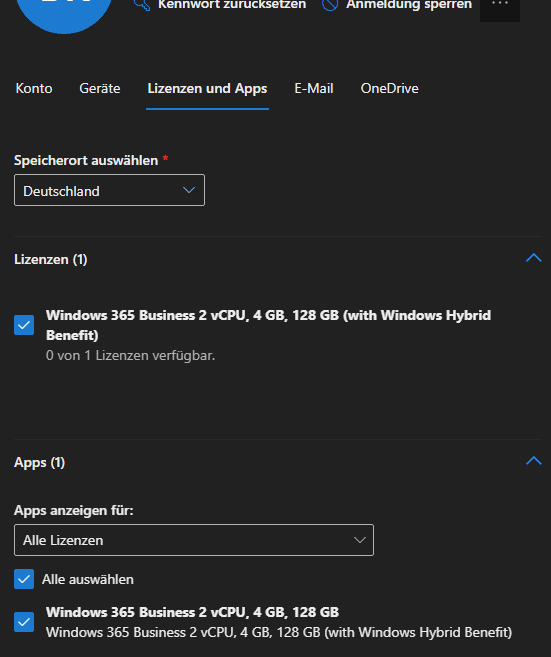Image resolution: width=551 pixels, height=657 pixels.
Task: Click the Apps (1) heading
Action: [x=39, y=463]
